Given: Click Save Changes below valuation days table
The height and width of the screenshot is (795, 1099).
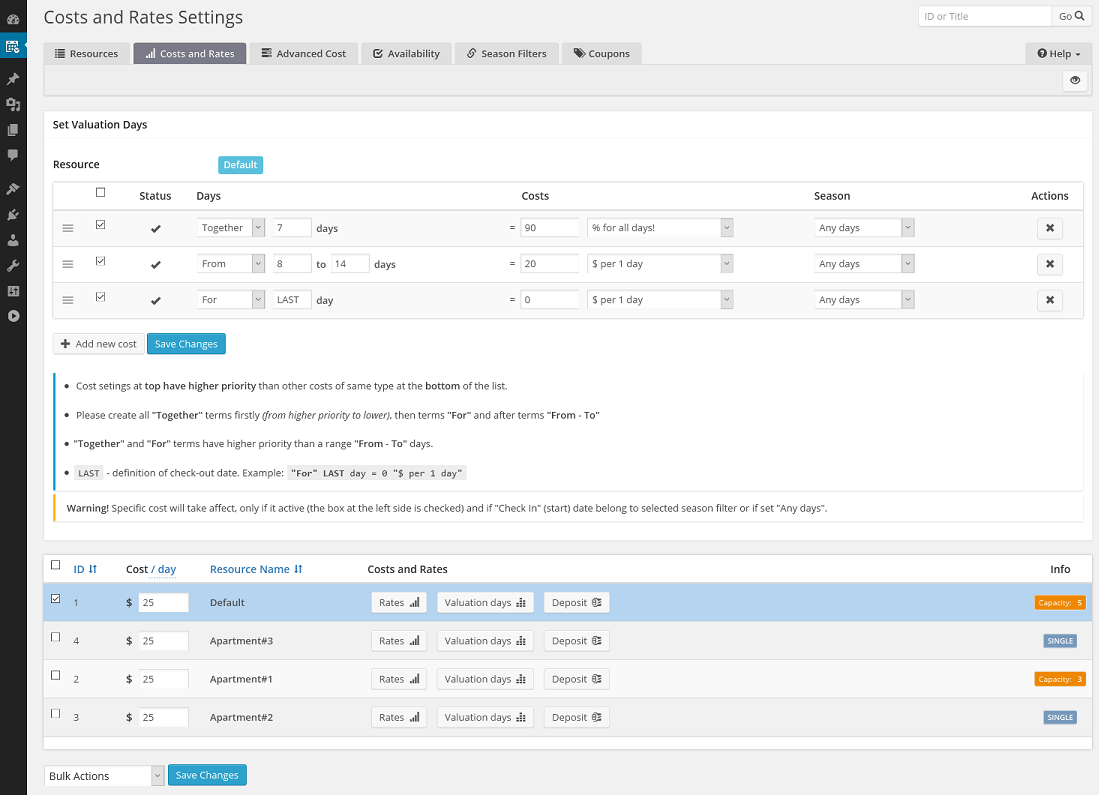Looking at the screenshot, I should tap(186, 344).
